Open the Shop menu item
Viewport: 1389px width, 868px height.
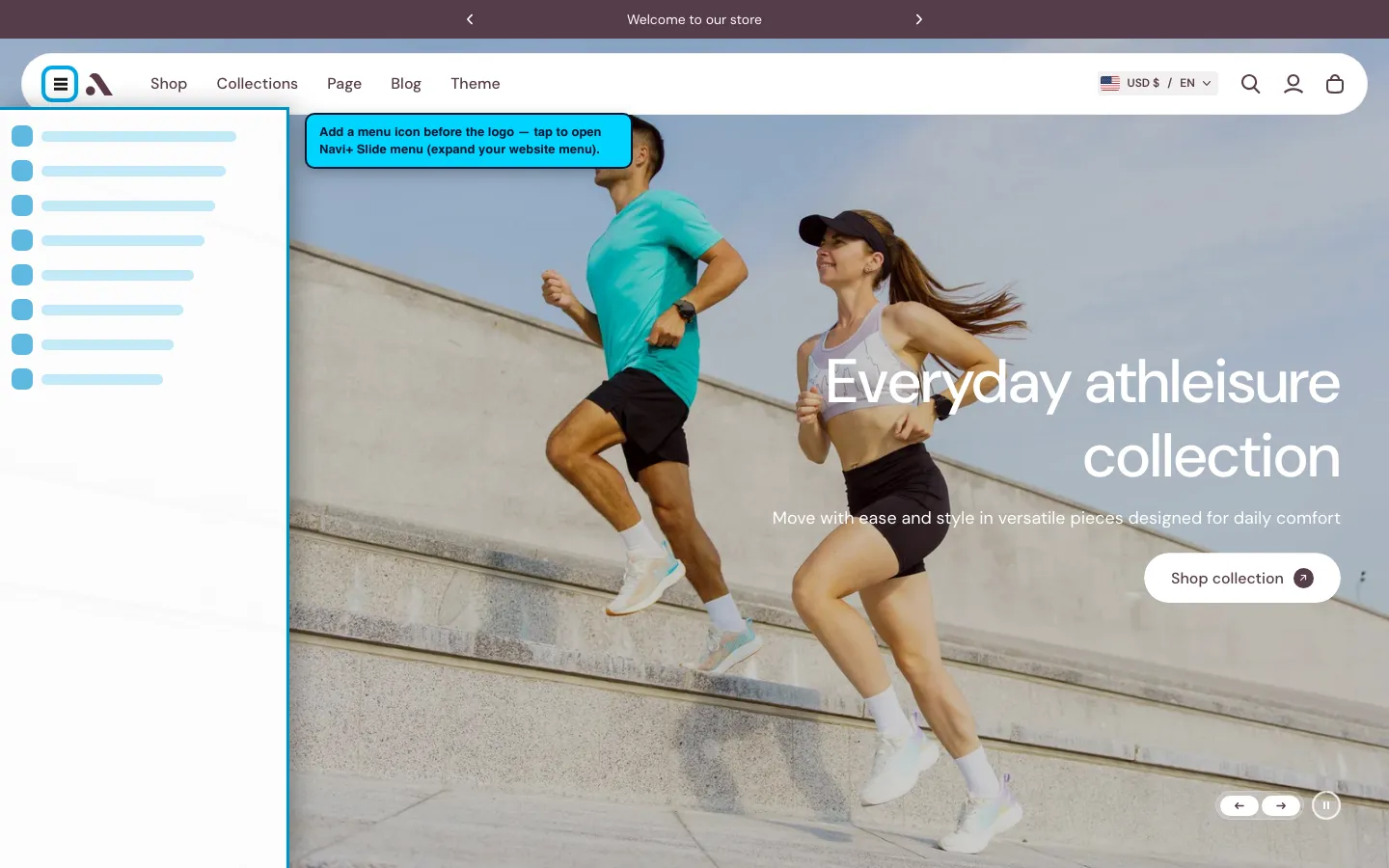pos(169,84)
